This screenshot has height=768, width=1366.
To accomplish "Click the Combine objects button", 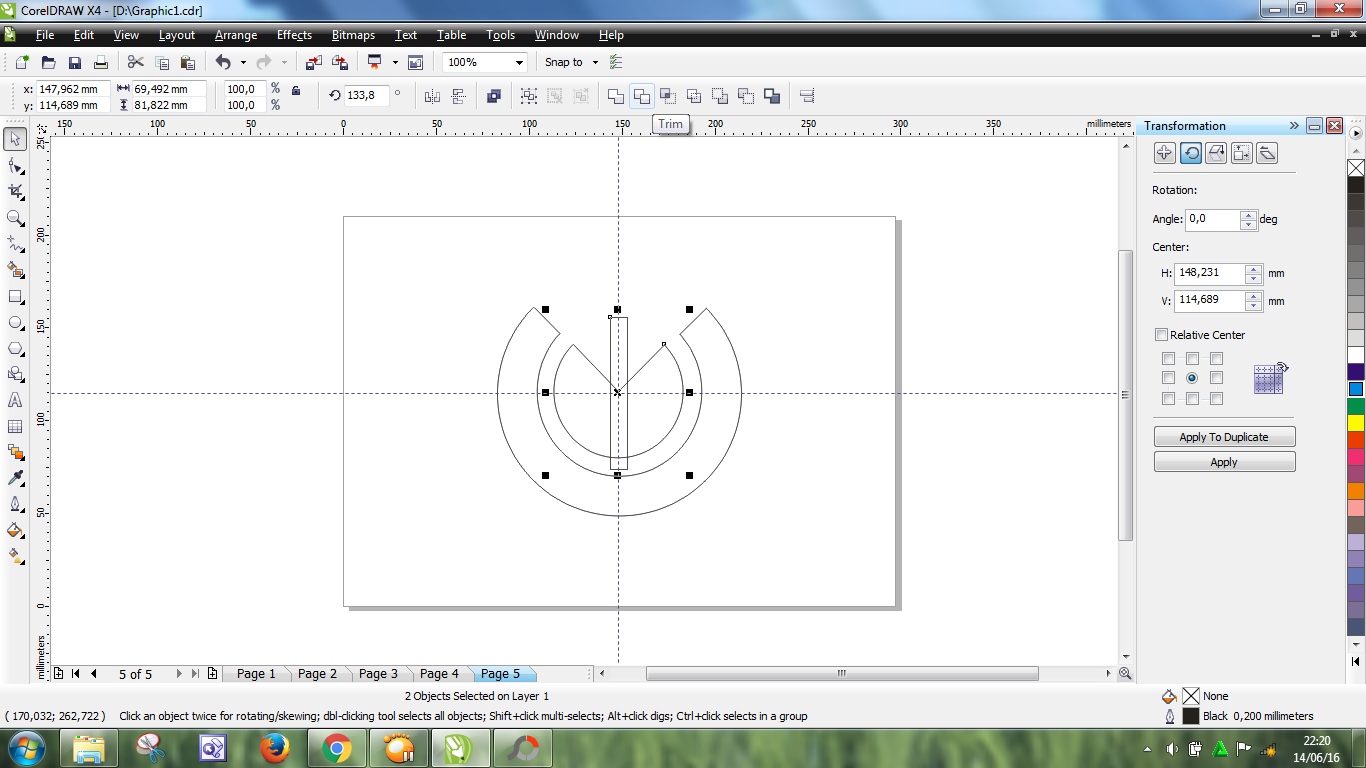I will coord(494,96).
